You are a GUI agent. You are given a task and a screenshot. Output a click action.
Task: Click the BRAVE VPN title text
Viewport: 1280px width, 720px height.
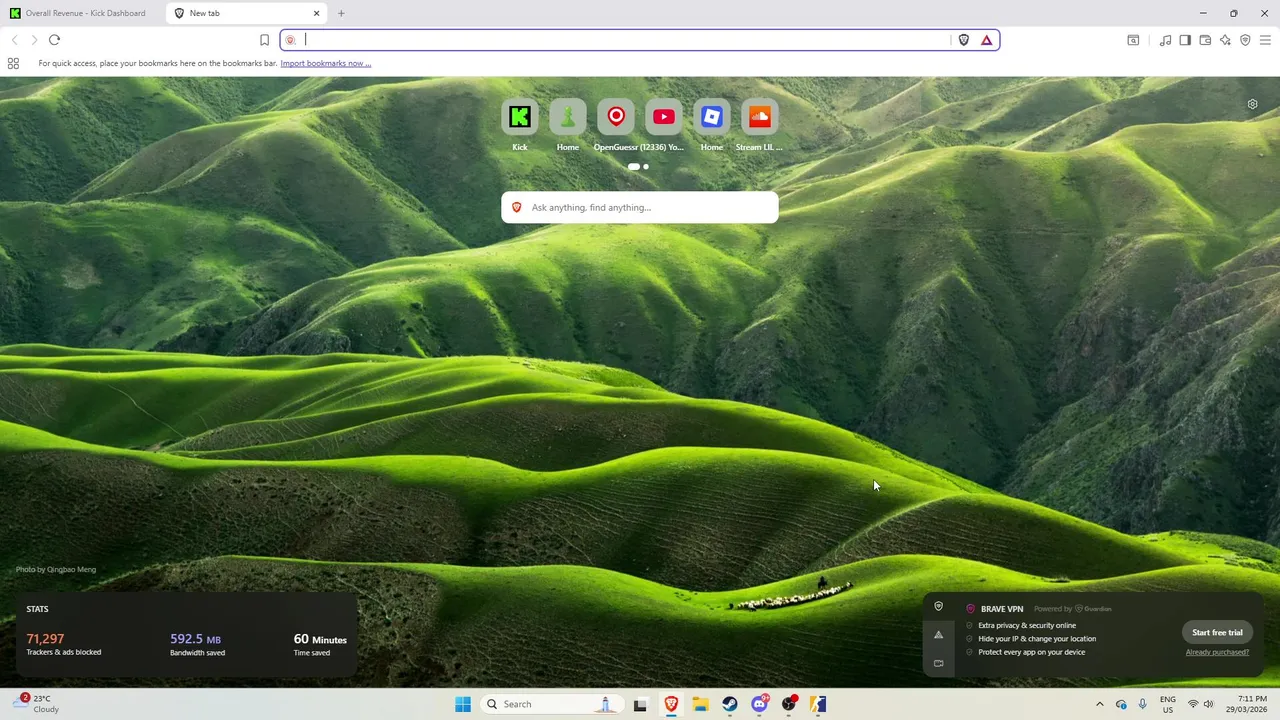pos(1002,609)
